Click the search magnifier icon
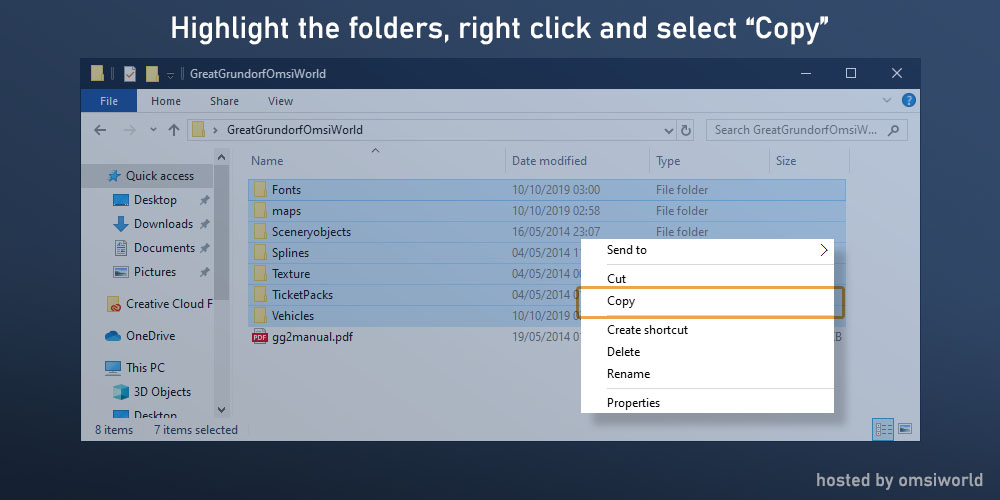Viewport: 1000px width, 500px height. point(893,130)
